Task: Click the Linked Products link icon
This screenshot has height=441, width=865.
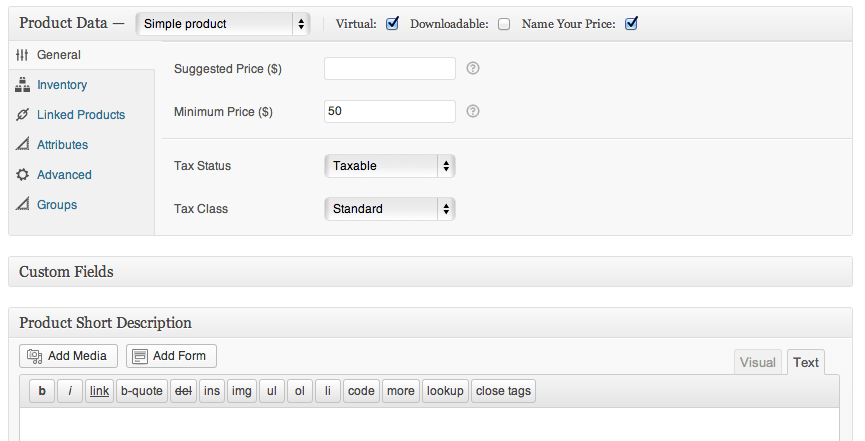Action: [x=22, y=115]
